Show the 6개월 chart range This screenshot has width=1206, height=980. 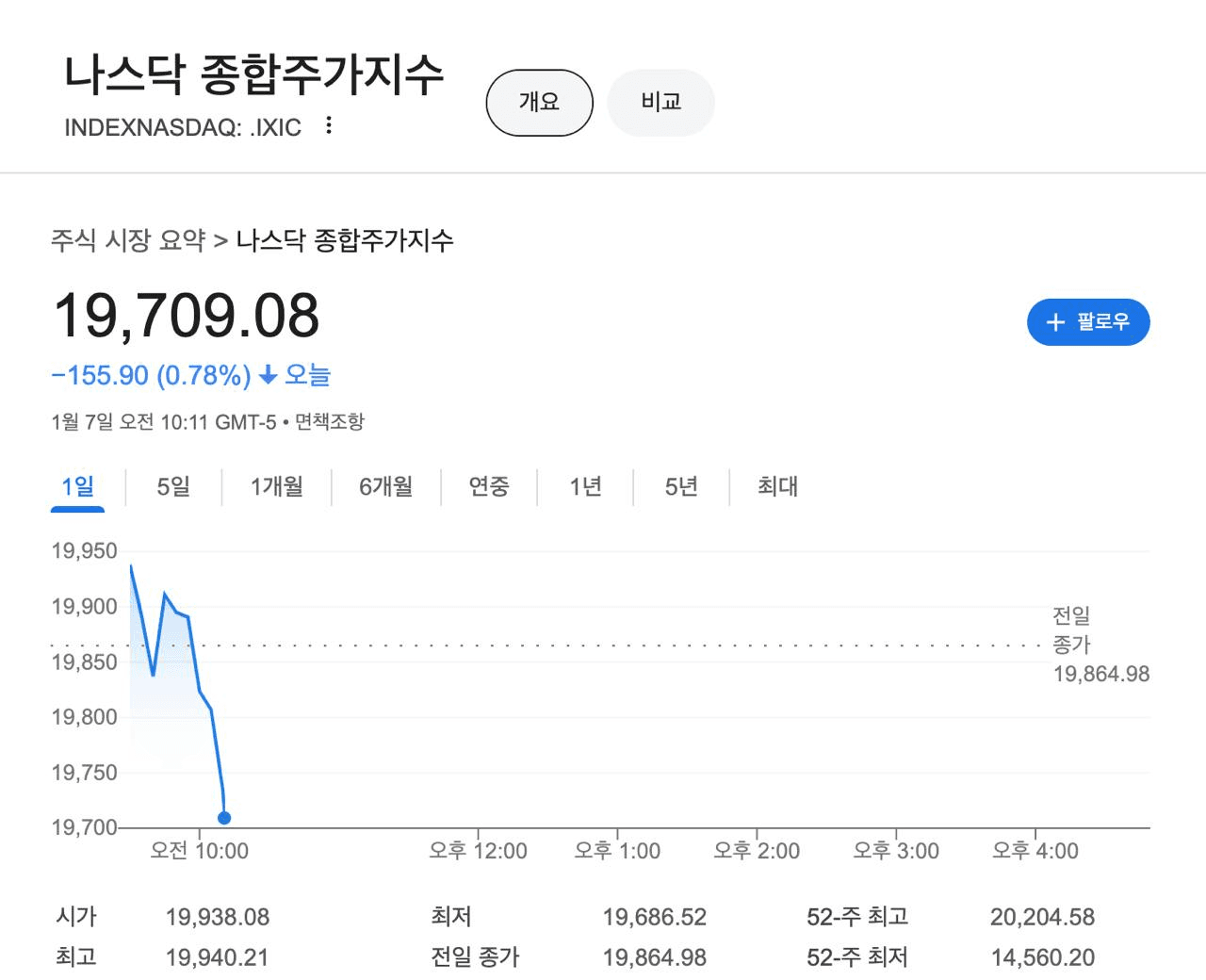[x=385, y=486]
